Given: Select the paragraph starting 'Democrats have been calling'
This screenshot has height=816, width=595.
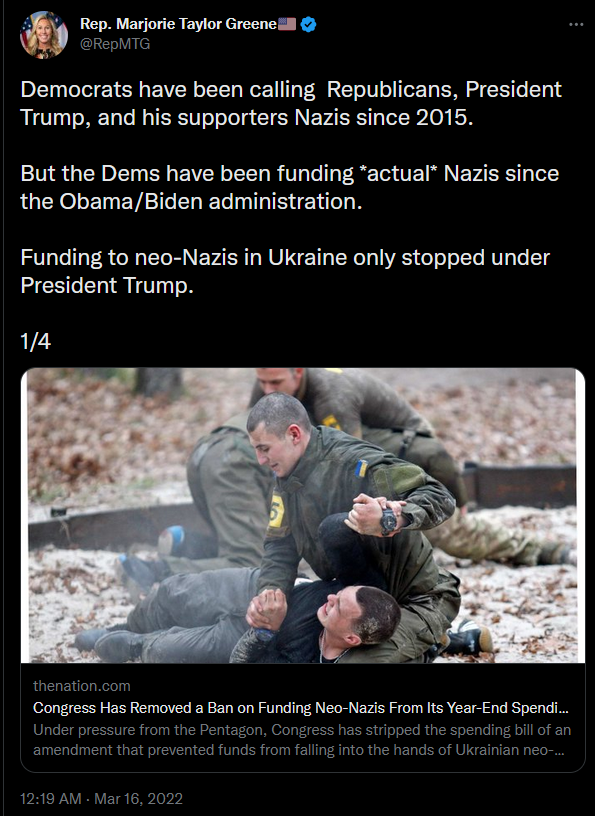Looking at the screenshot, I should [291, 103].
